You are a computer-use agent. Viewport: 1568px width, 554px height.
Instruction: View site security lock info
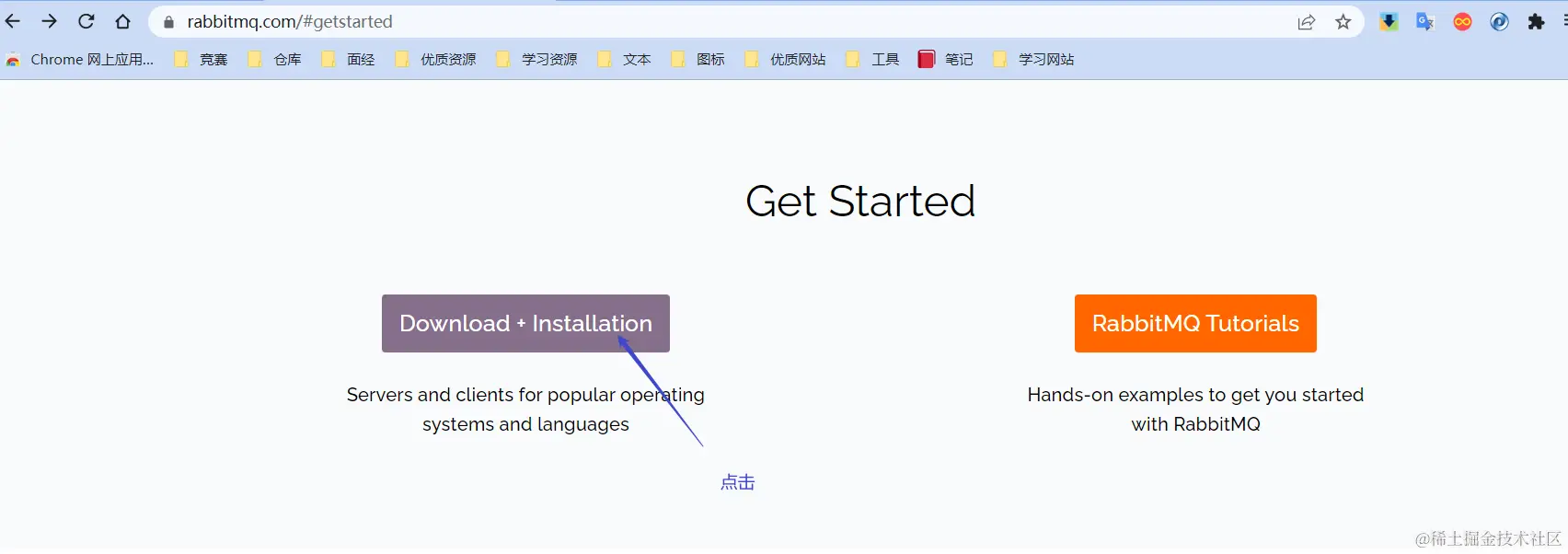[168, 22]
